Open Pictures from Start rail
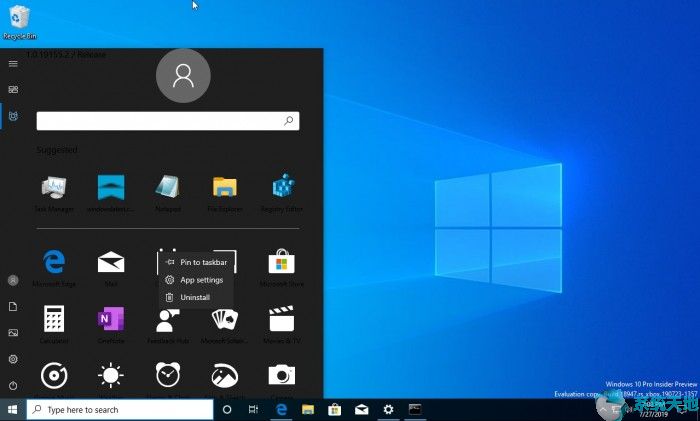The height and width of the screenshot is (421, 700). (x=13, y=333)
